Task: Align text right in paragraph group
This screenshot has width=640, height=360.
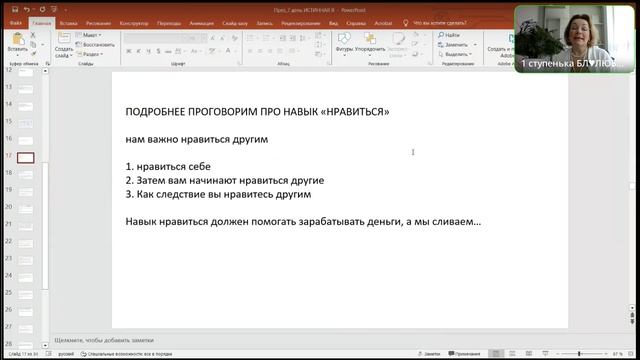Action: 270,51
